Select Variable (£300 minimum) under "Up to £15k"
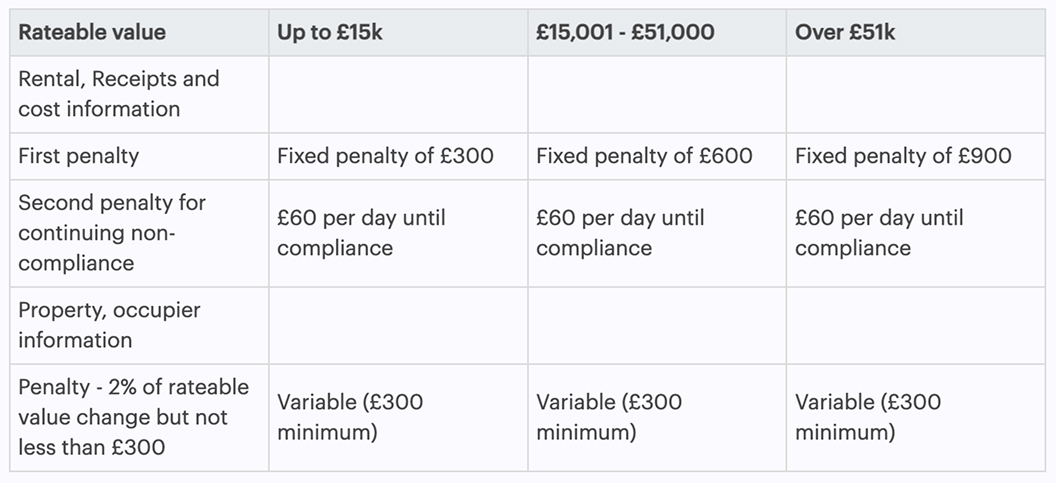This screenshot has height=484, width=1056. point(350,417)
